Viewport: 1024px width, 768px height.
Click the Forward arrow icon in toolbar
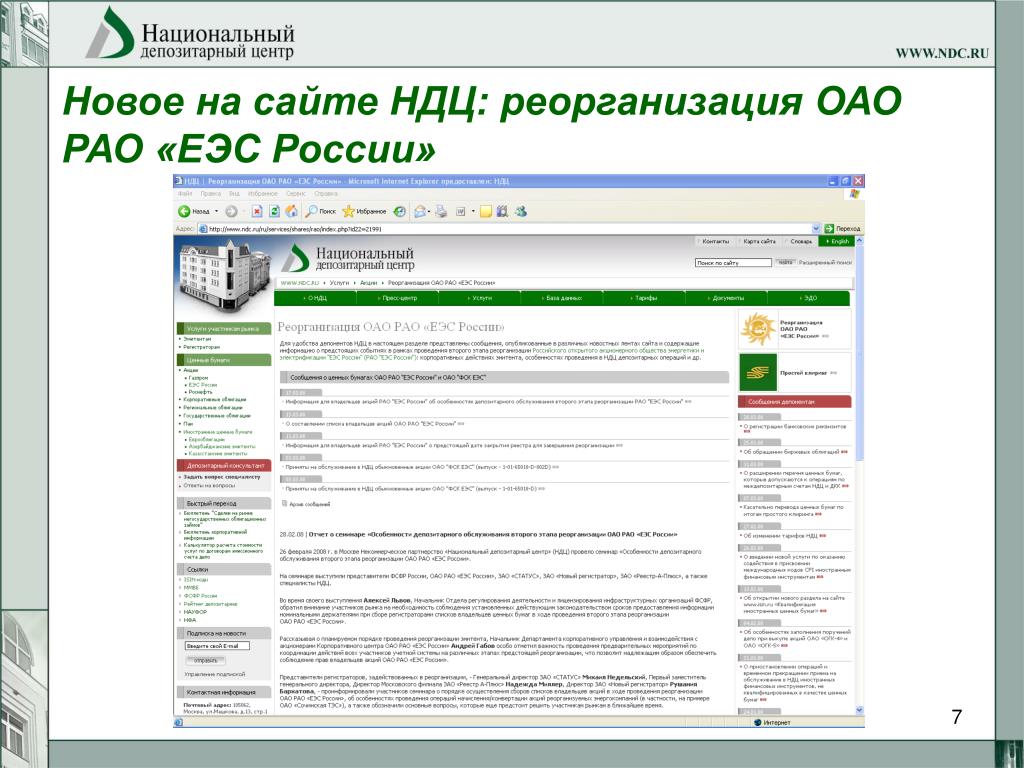(x=231, y=211)
